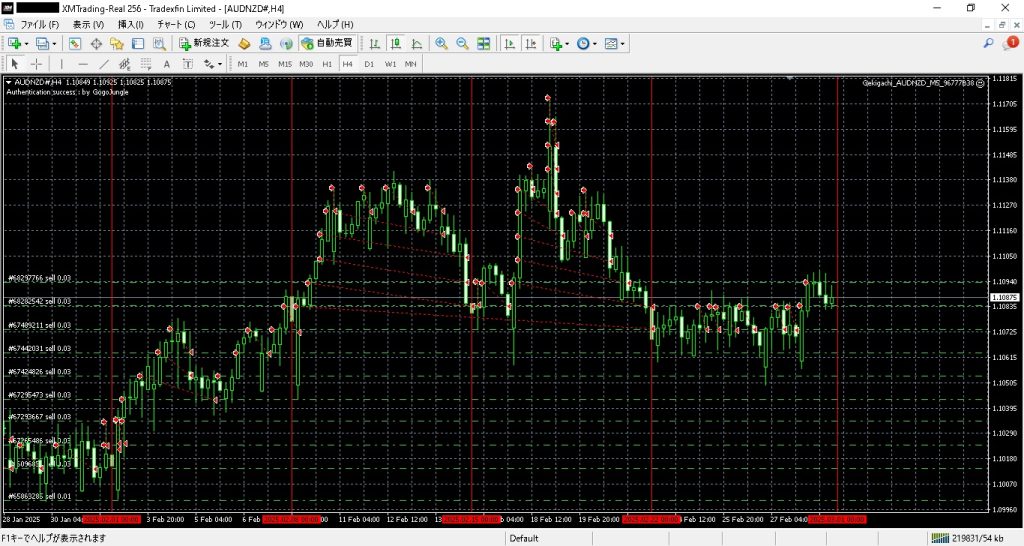This screenshot has width=1024, height=546.
Task: Toggle the chart auto scroll button
Action: [509, 44]
